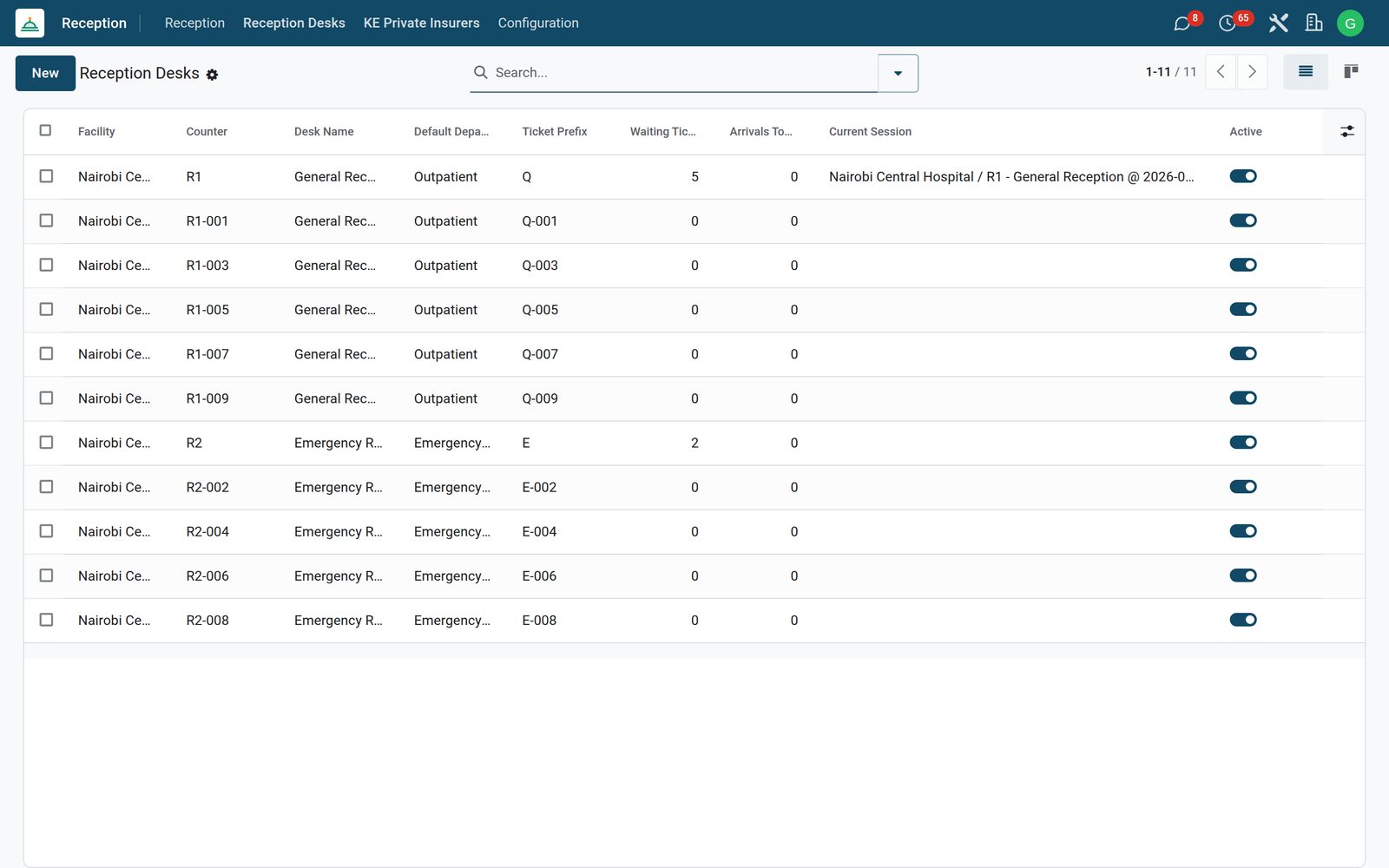Viewport: 1389px width, 868px height.
Task: Sort by the Counter column header
Action: (x=207, y=132)
